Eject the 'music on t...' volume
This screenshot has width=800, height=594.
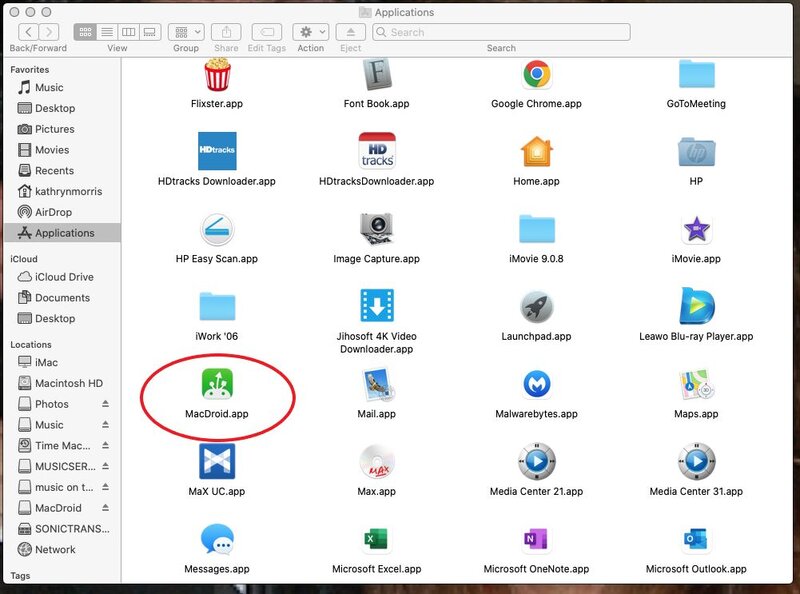(105, 487)
